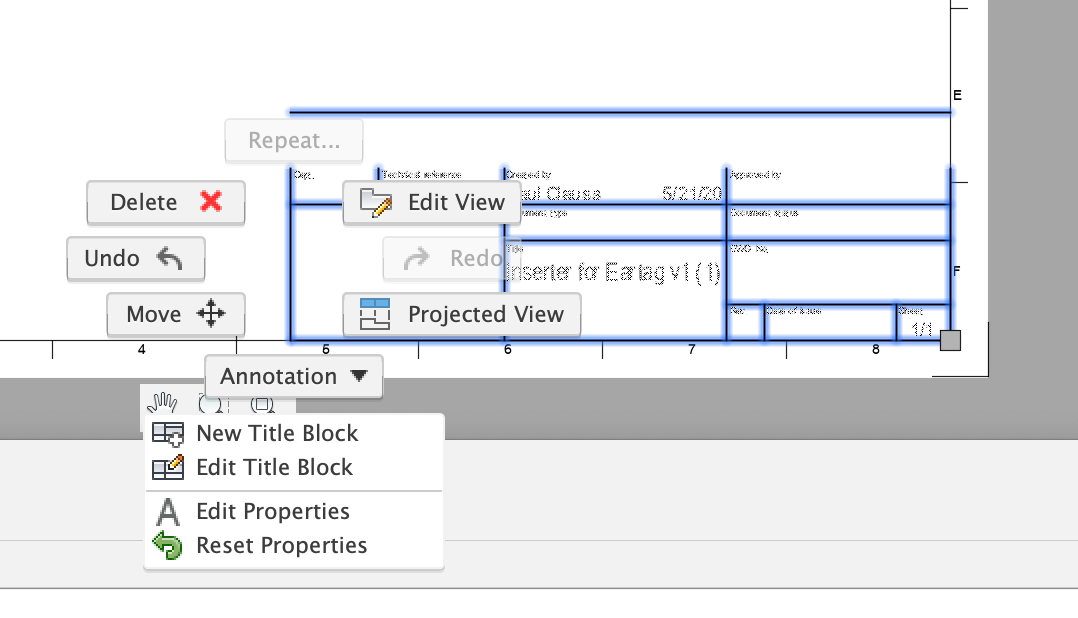Click the 5/21/20 date in the title block
The width and height of the screenshot is (1078, 618).
pyautogui.click(x=692, y=193)
